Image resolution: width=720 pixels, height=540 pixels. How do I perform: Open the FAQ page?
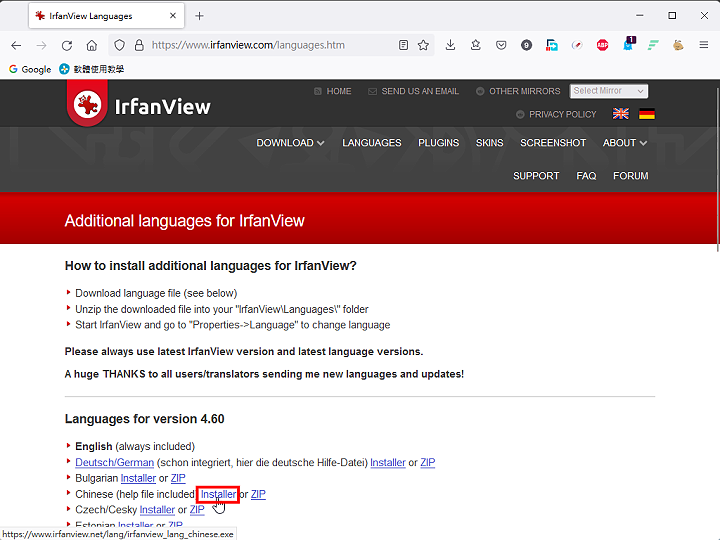pos(586,176)
